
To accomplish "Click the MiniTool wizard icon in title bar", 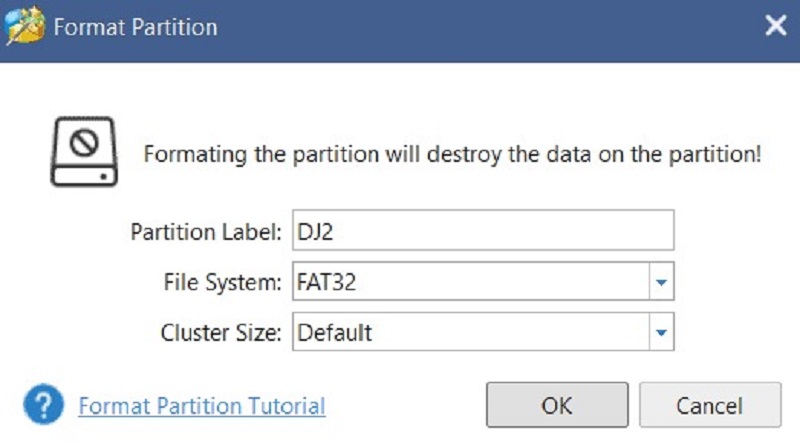I will click(23, 27).
